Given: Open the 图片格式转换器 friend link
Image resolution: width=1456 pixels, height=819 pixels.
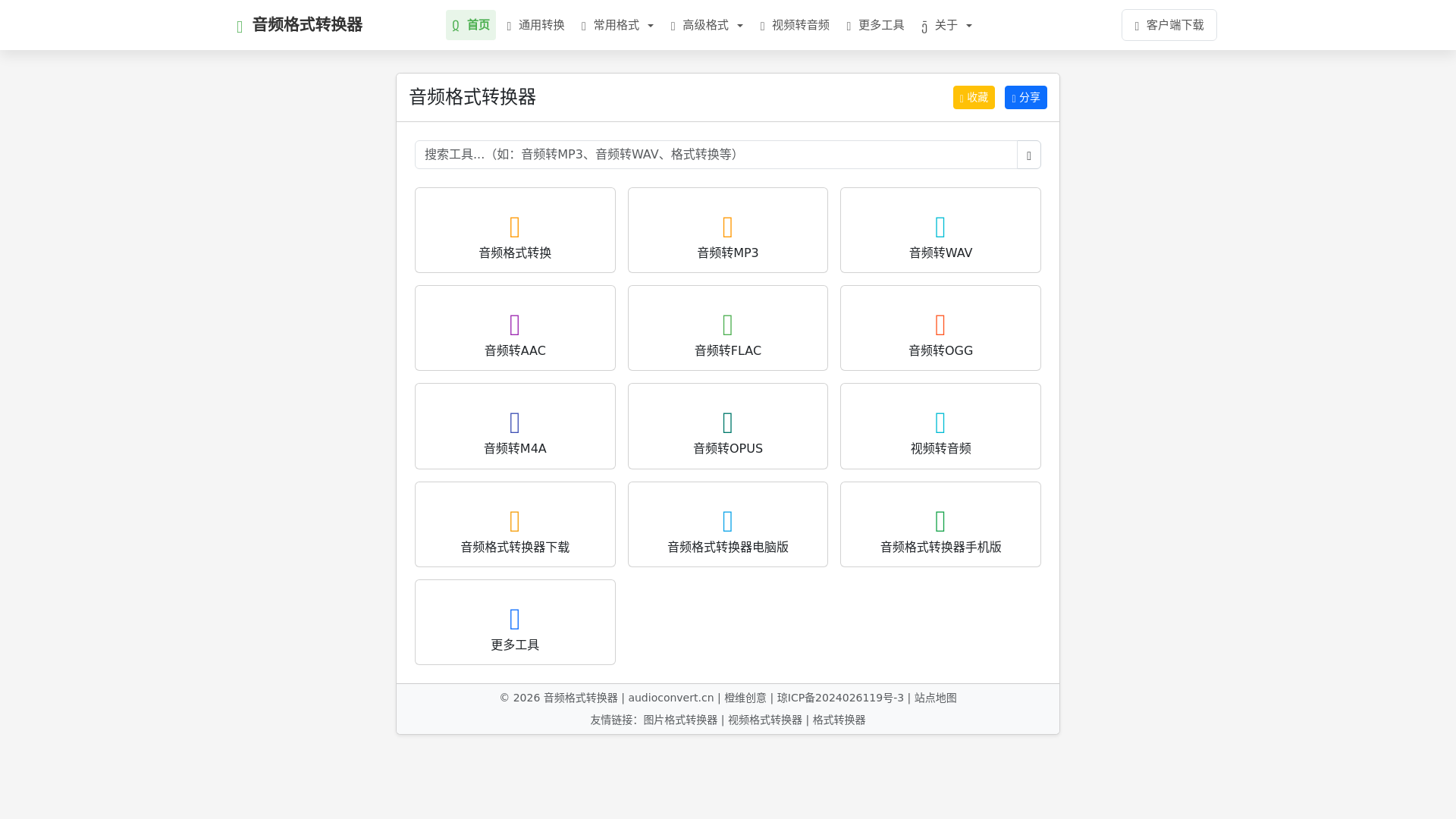Looking at the screenshot, I should [680, 720].
